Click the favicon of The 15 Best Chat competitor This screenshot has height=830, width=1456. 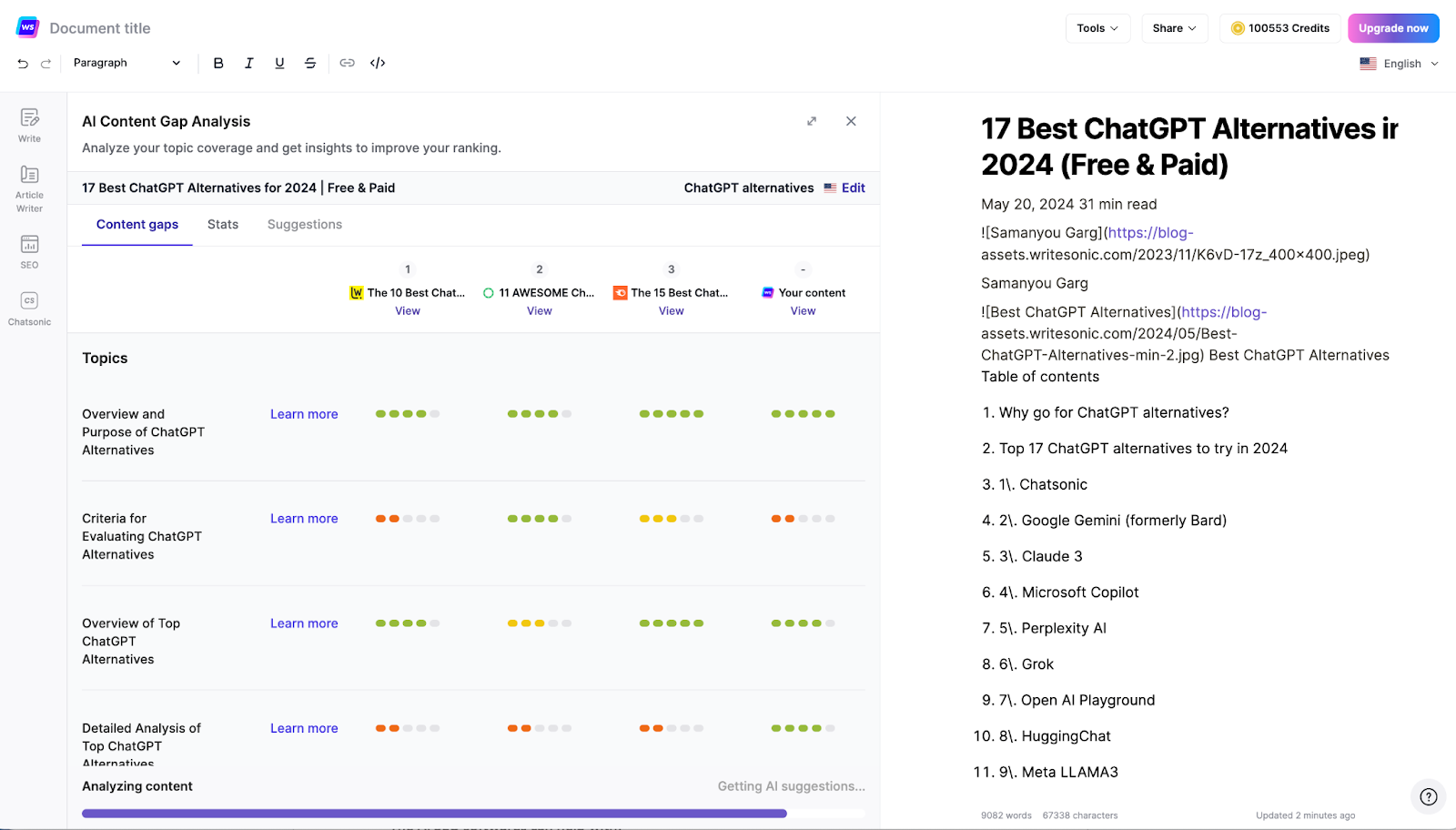(x=620, y=293)
